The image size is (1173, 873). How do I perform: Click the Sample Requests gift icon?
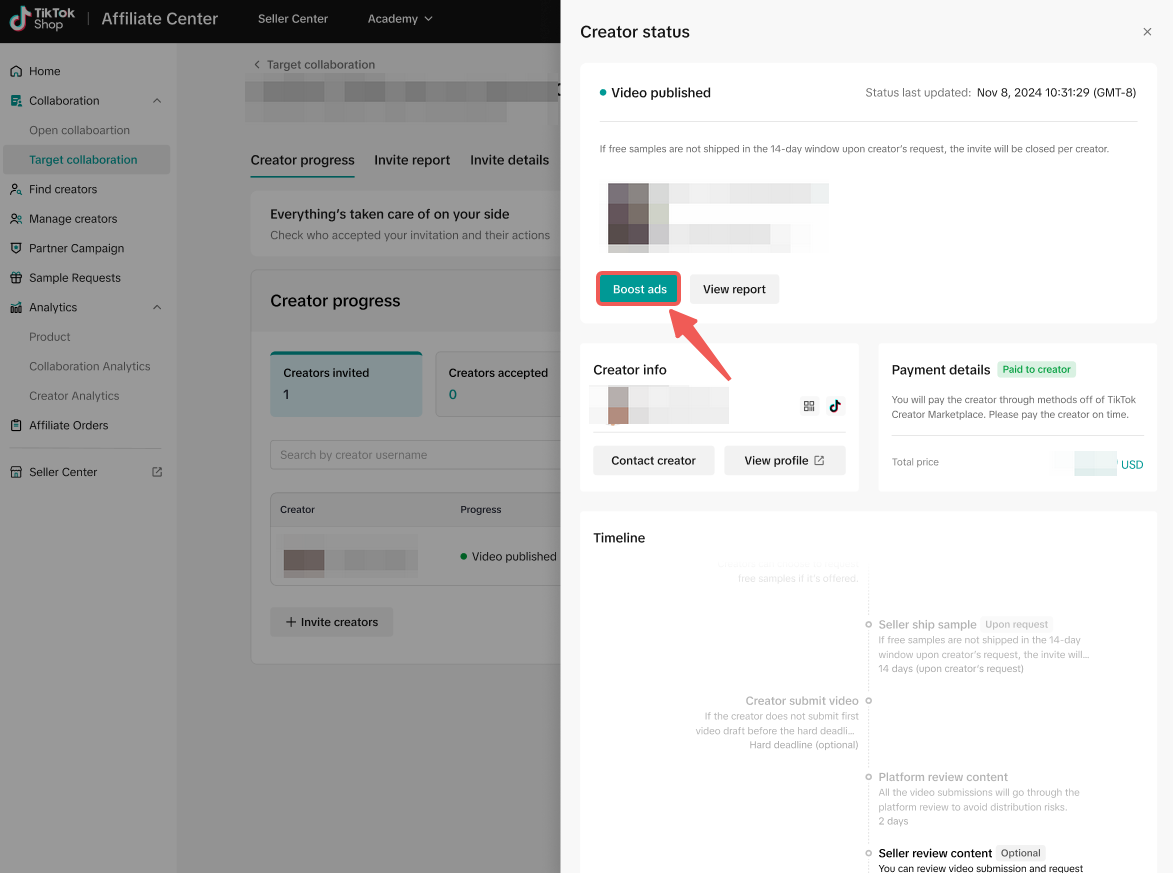[16, 278]
